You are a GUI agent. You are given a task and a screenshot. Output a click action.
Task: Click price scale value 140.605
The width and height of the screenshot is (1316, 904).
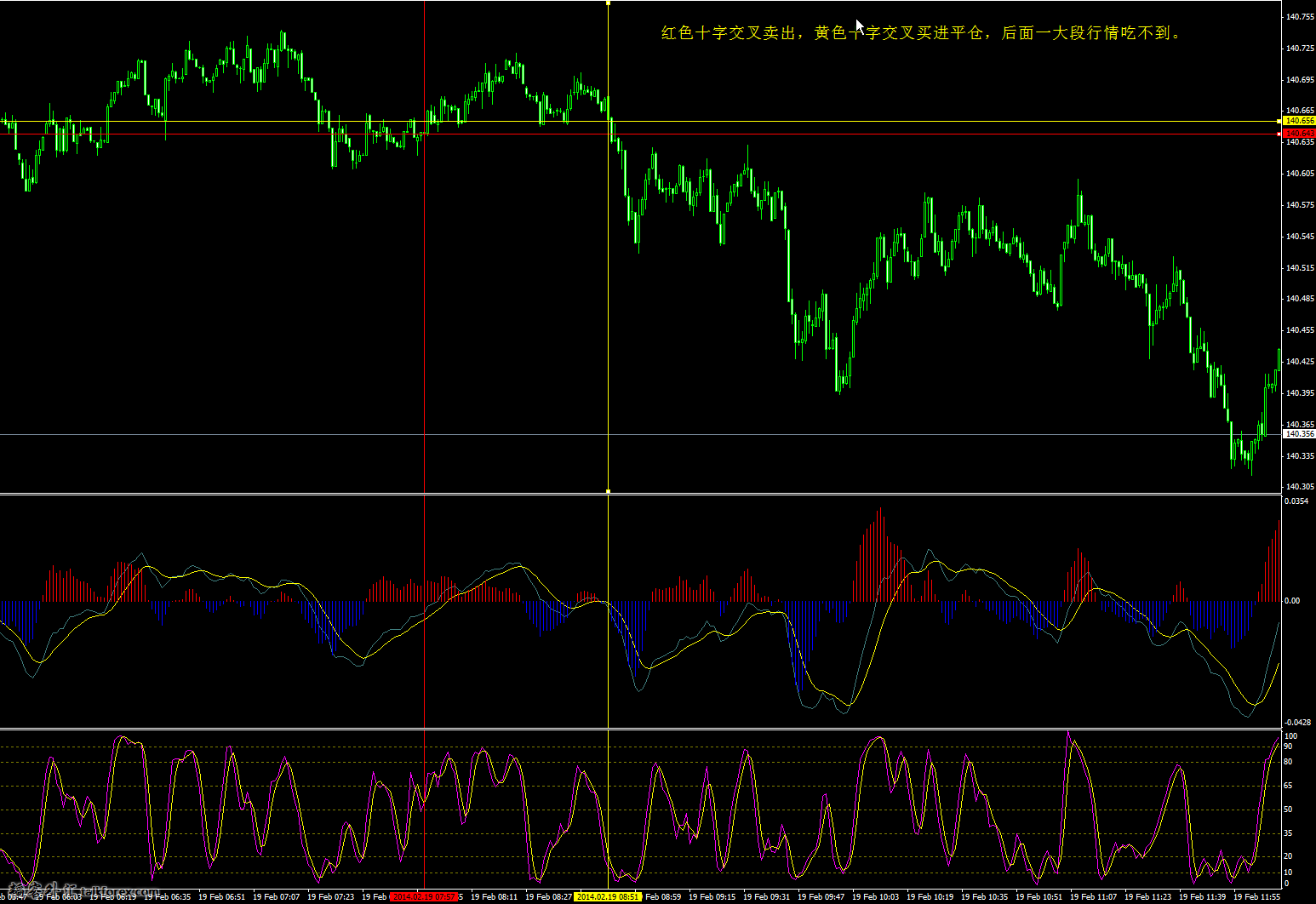pyautogui.click(x=1300, y=174)
